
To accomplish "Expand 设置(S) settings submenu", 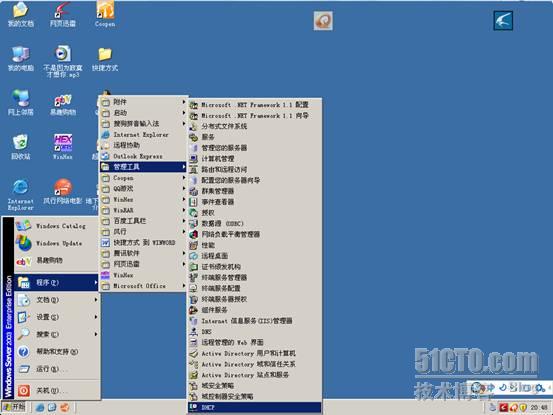I will 56,317.
